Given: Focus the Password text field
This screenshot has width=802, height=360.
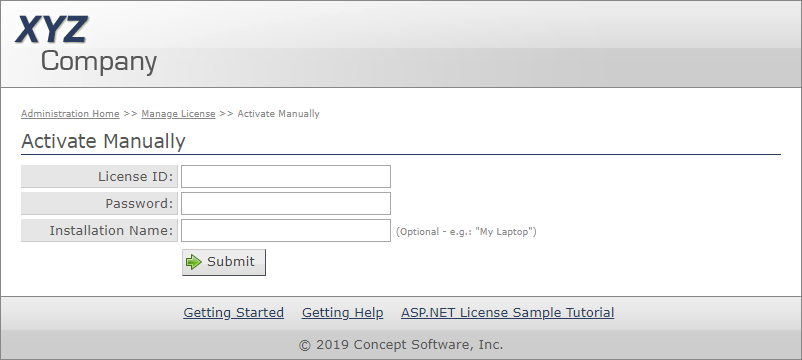Looking at the screenshot, I should [286, 204].
